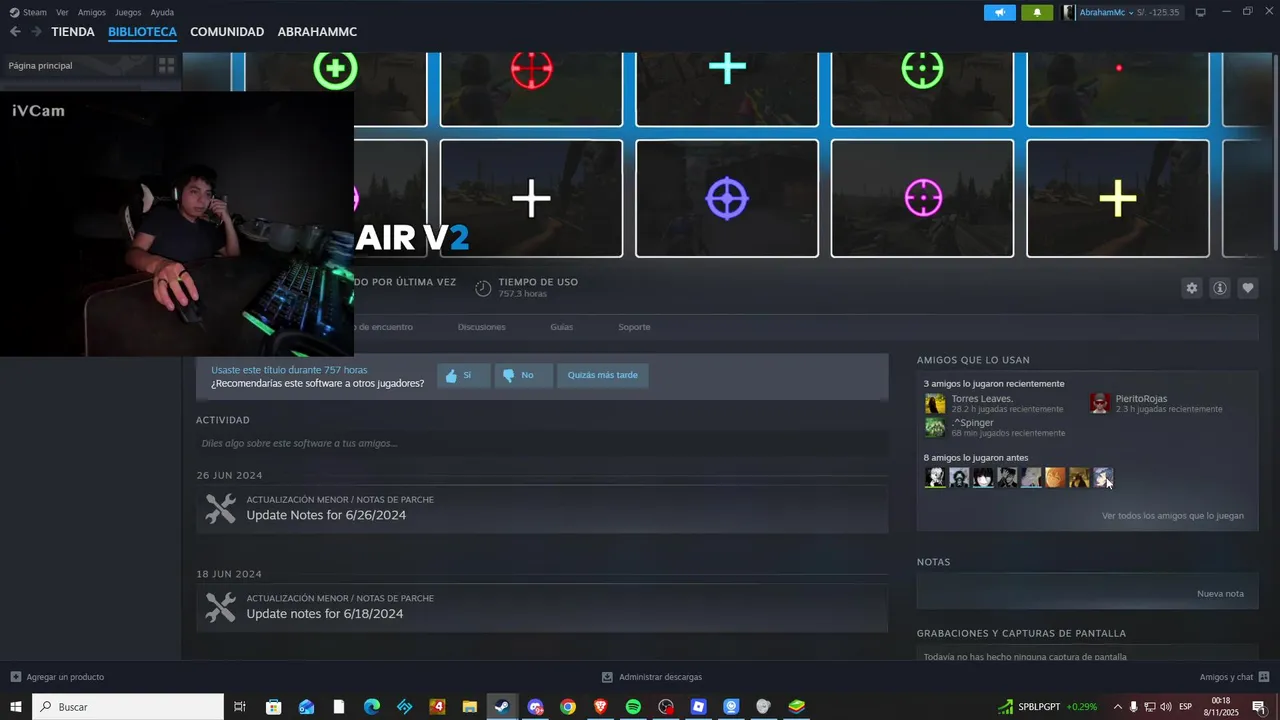Image resolution: width=1280 pixels, height=720 pixels.
Task: Open Google Chrome from the taskbar
Action: [568, 707]
